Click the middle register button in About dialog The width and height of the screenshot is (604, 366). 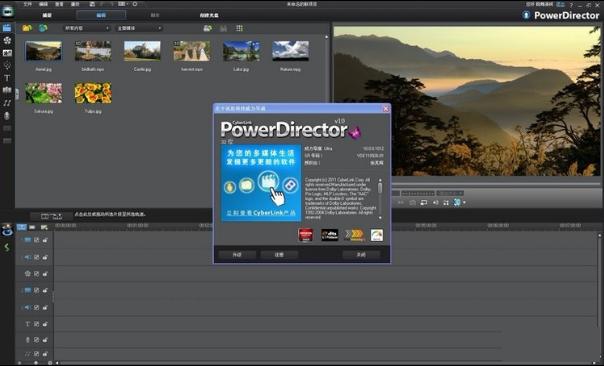point(279,255)
